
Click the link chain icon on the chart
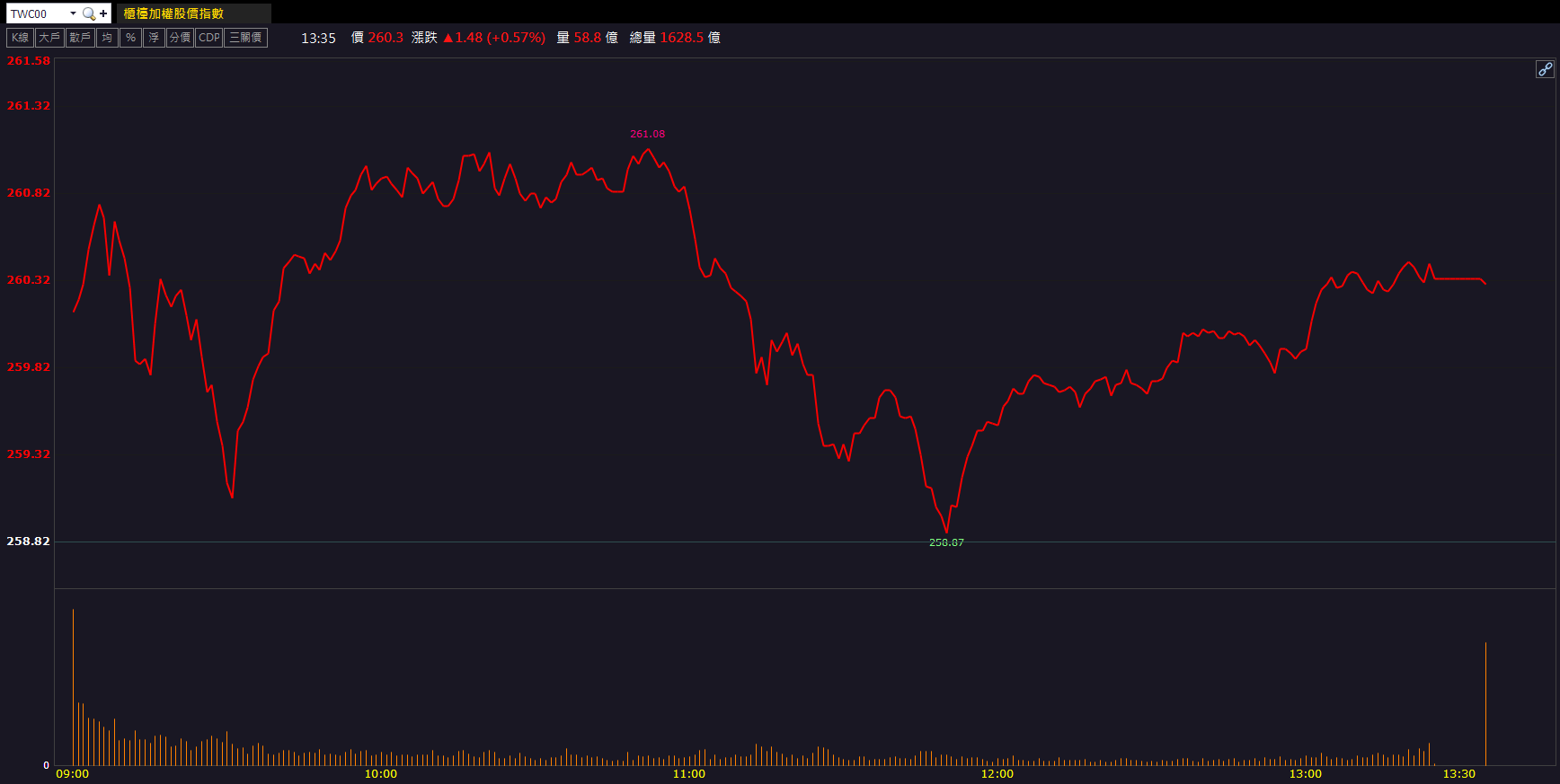pyautogui.click(x=1544, y=69)
